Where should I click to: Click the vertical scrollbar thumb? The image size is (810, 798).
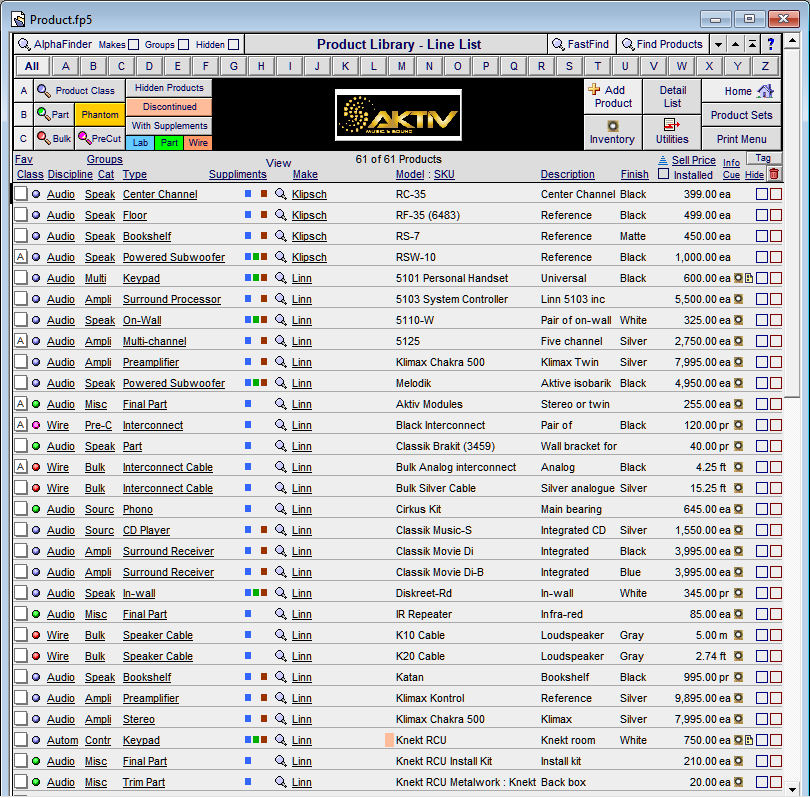792,222
